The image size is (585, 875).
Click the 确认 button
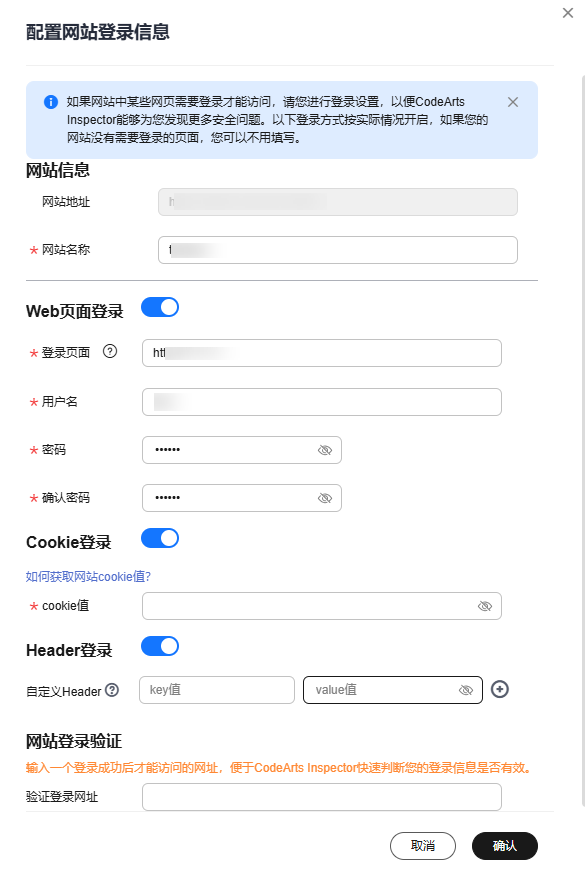click(x=505, y=846)
